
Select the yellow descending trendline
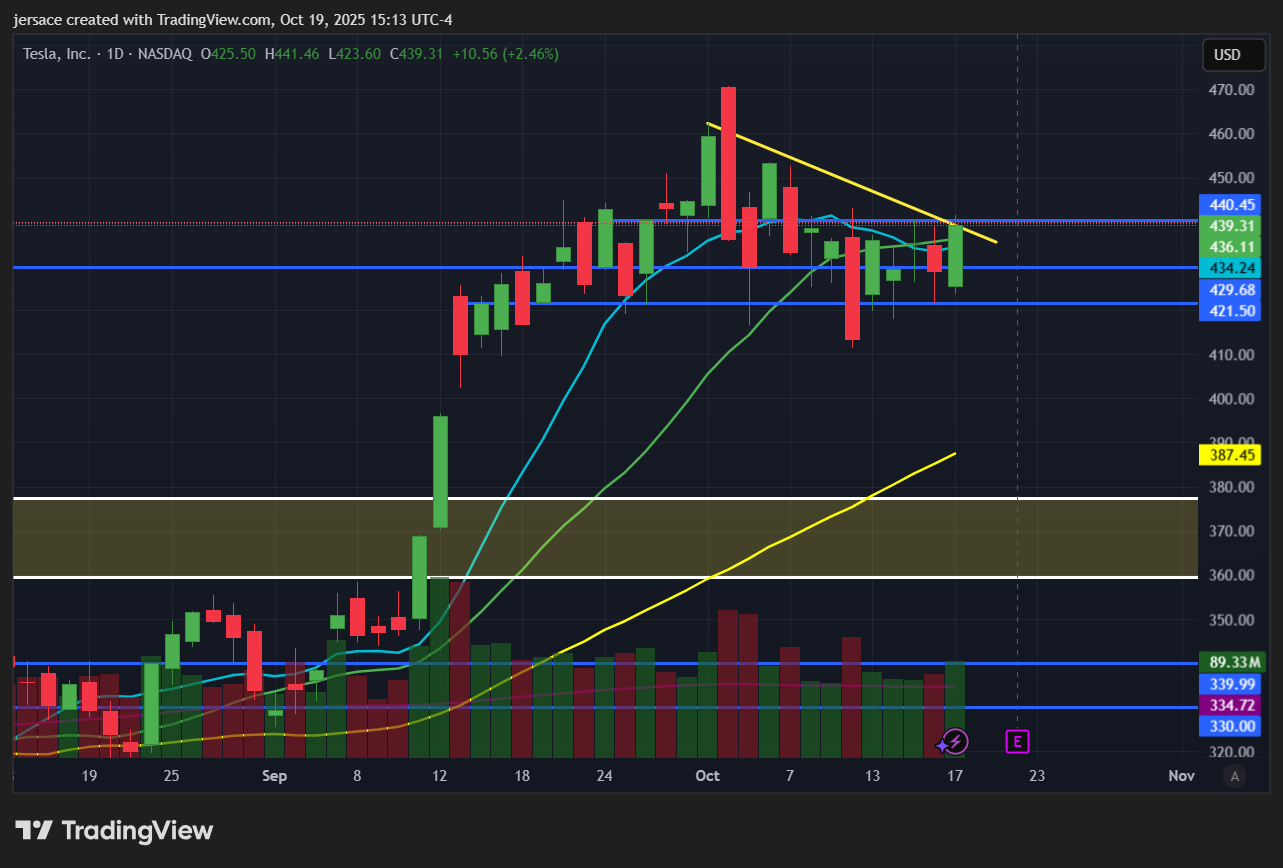point(851,182)
